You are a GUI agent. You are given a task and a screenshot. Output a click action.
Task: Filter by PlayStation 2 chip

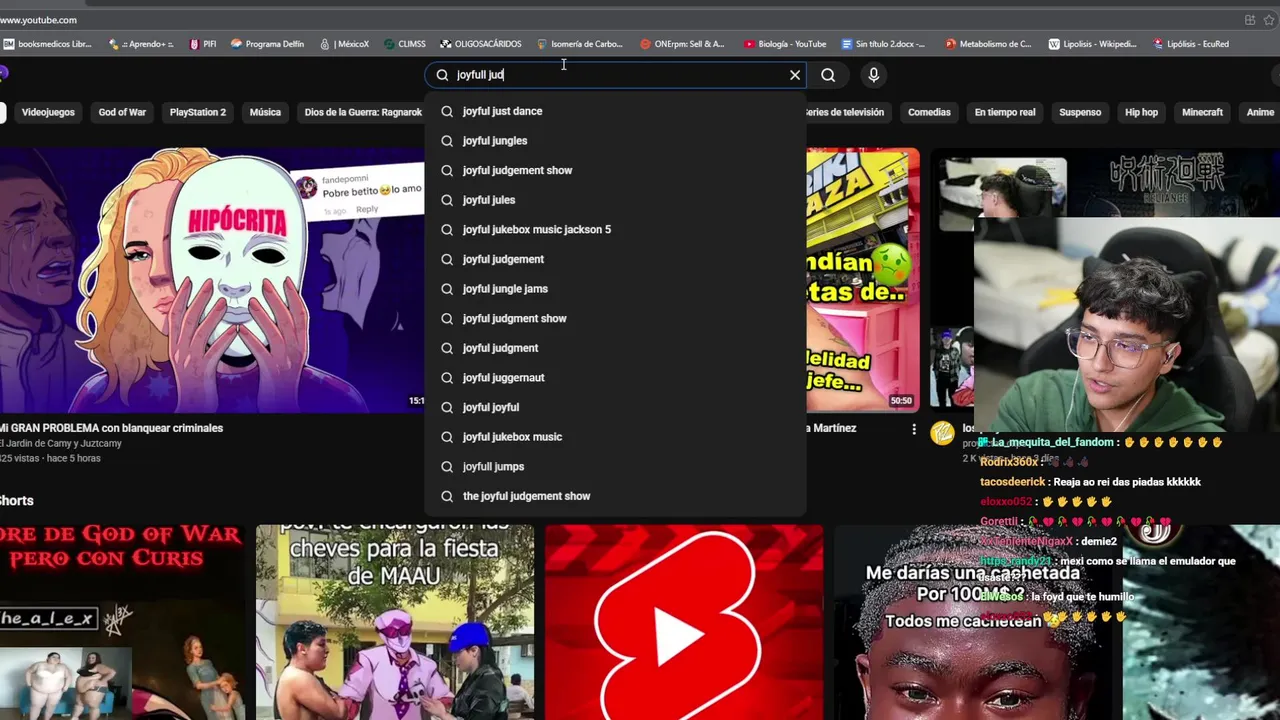click(x=198, y=112)
